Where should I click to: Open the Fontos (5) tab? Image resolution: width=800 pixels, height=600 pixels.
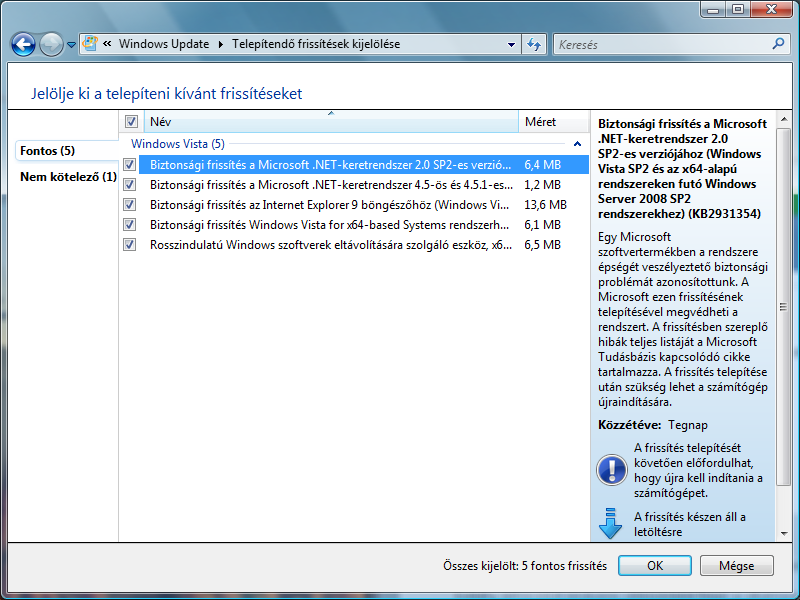tap(67, 151)
